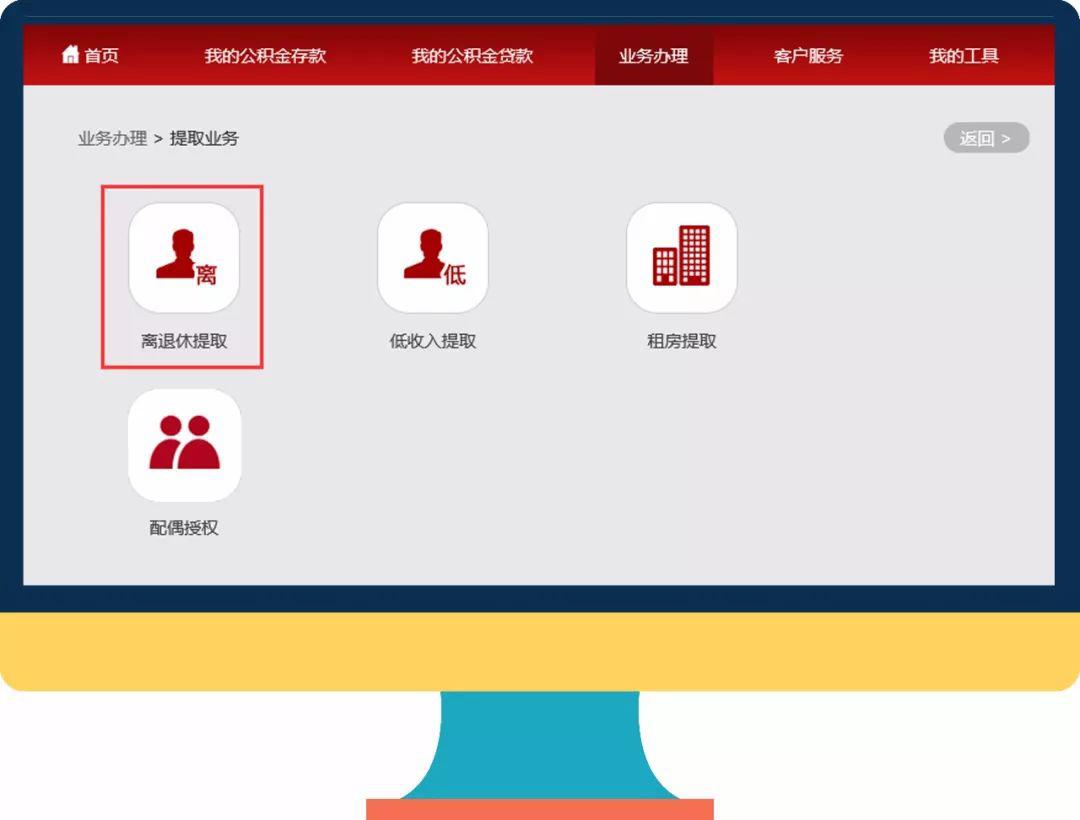Click 业务办理 in the breadcrumb

click(x=112, y=139)
